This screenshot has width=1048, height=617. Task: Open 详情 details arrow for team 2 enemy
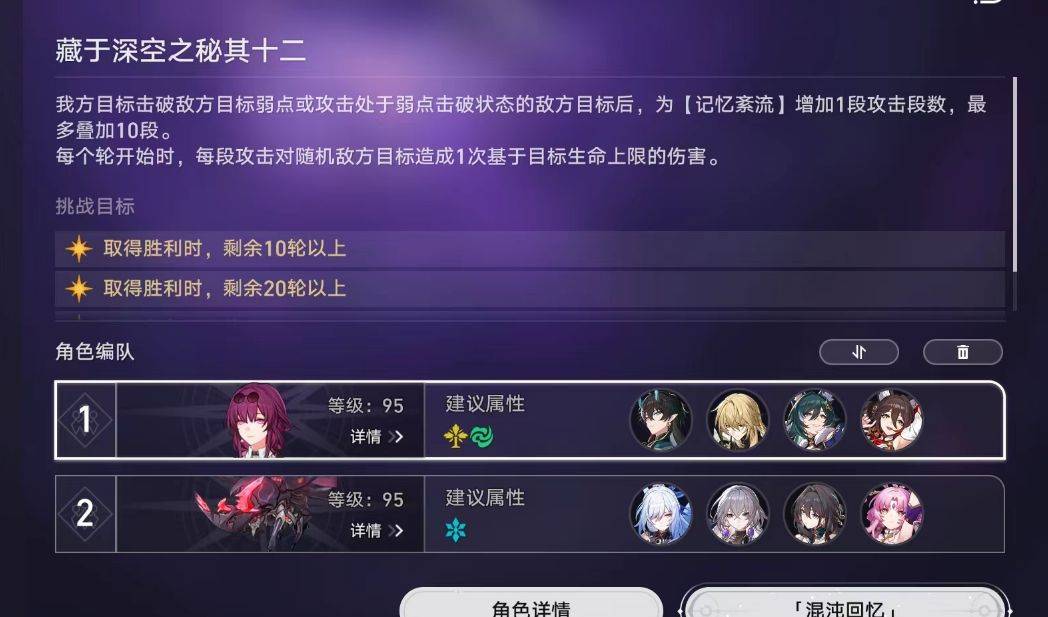coord(377,531)
